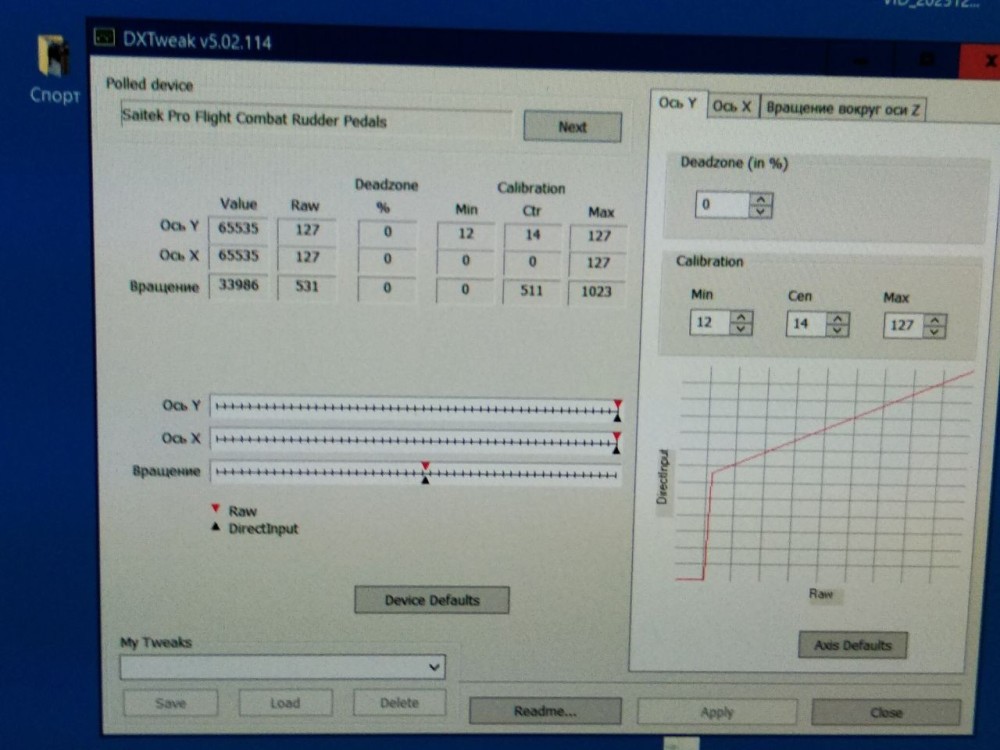Click Вращение Value cell 33986
This screenshot has width=1000, height=750.
coord(238,284)
